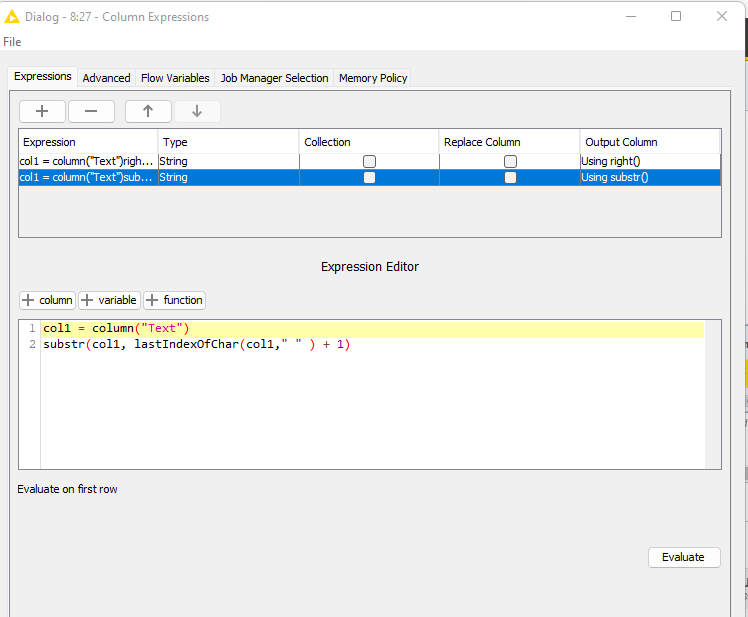This screenshot has width=748, height=617.
Task: Click the Replace Column header
Action: coord(509,142)
